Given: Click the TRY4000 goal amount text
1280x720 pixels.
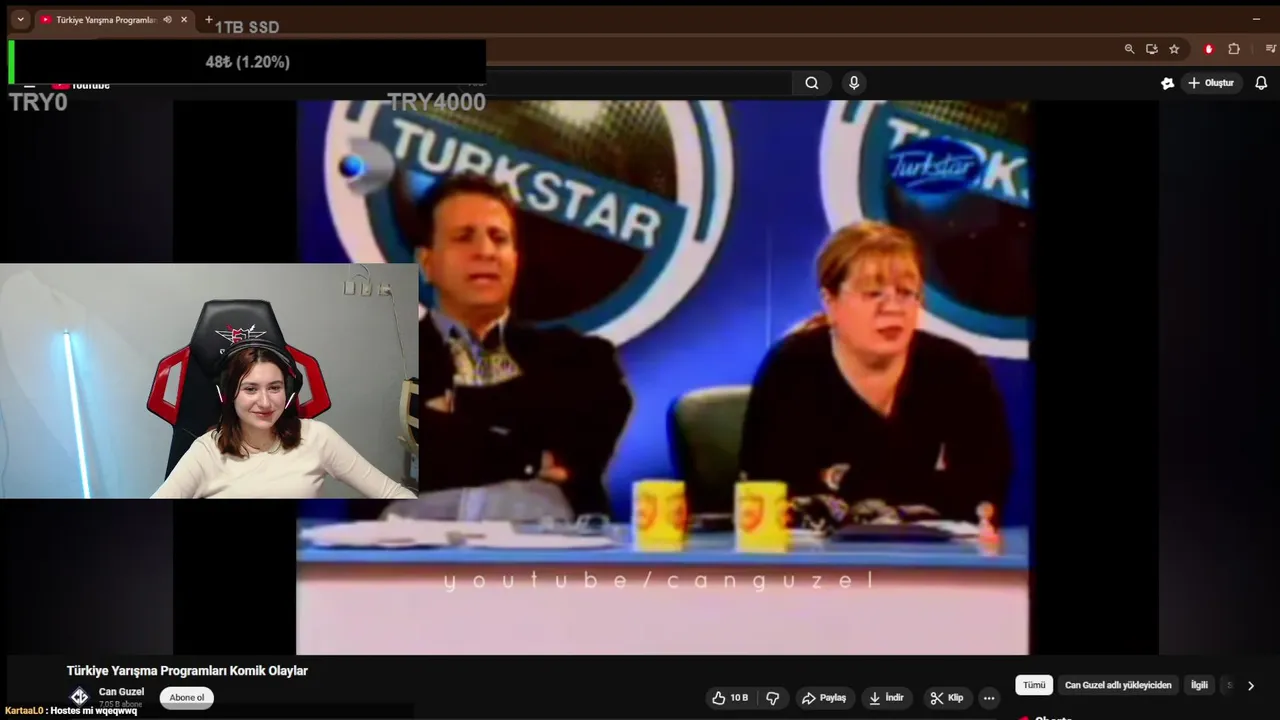Looking at the screenshot, I should tap(436, 102).
